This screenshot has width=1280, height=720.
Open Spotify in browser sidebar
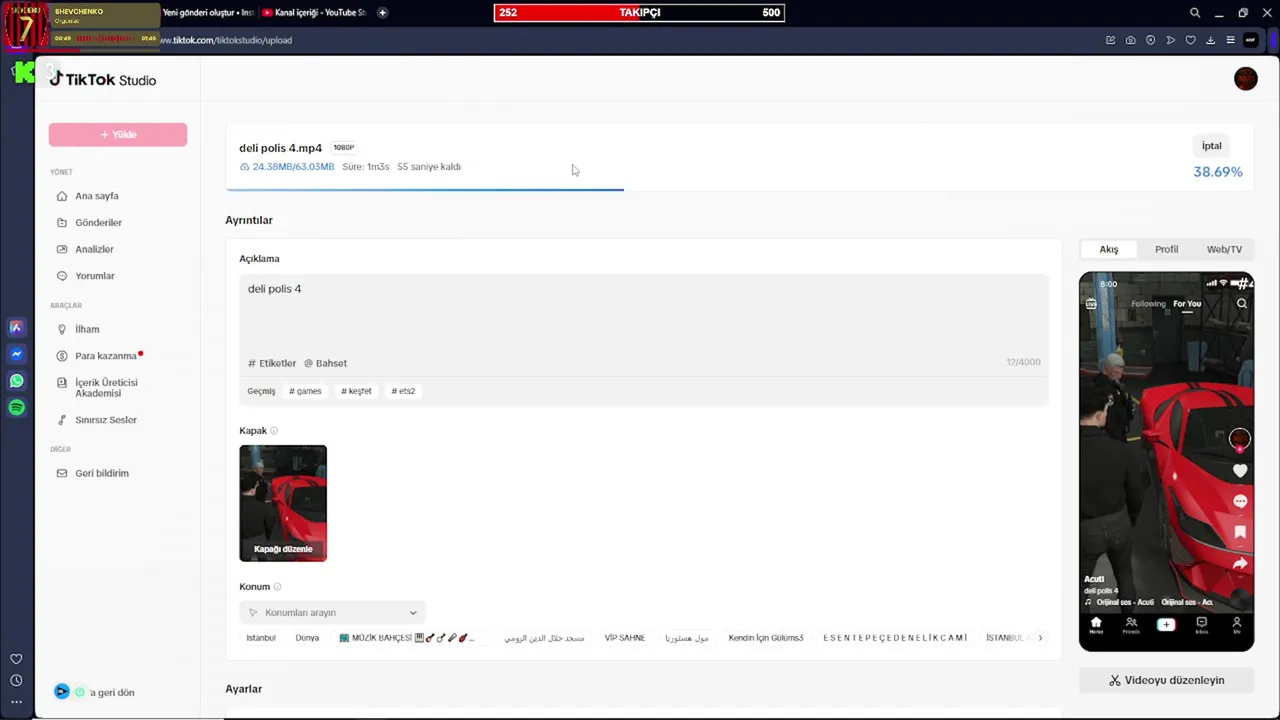pos(16,407)
